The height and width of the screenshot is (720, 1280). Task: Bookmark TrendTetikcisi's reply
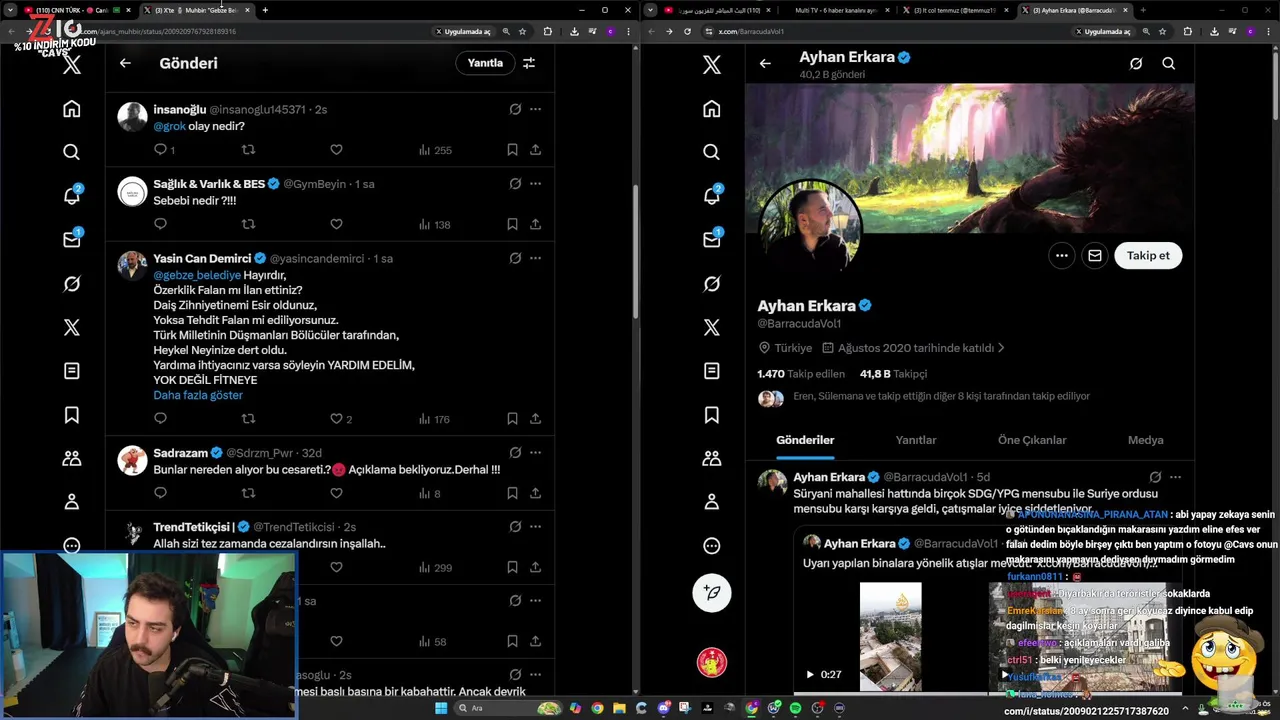512,567
